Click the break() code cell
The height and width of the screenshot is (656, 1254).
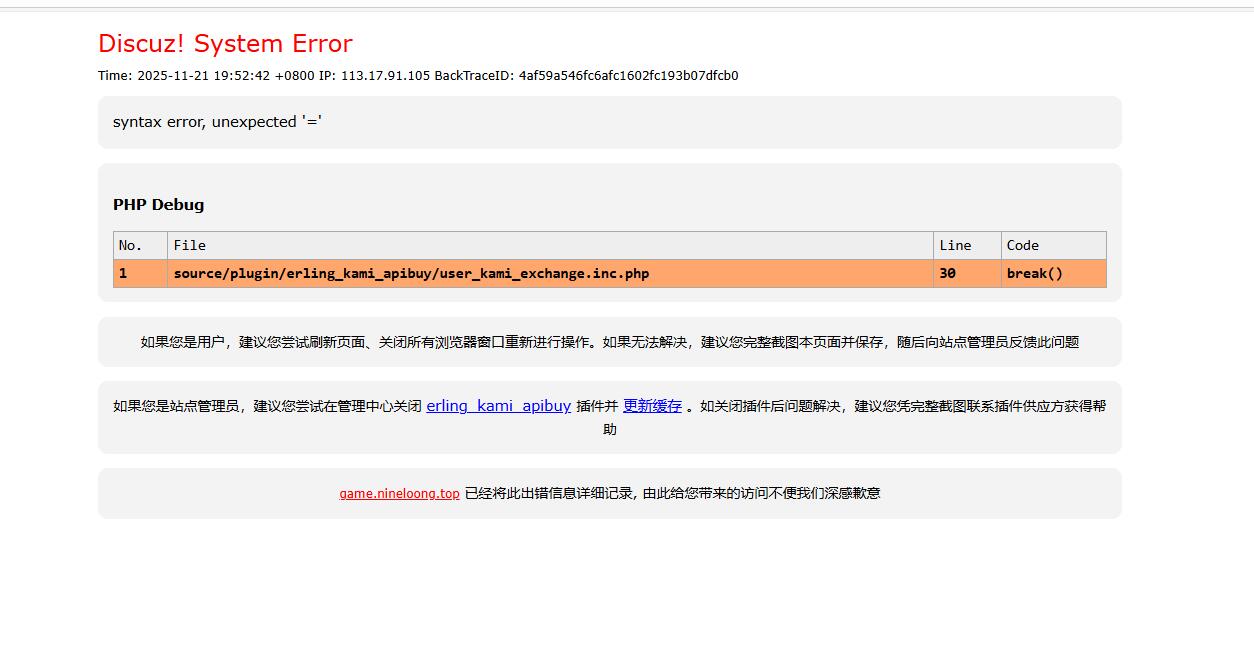click(x=1034, y=273)
